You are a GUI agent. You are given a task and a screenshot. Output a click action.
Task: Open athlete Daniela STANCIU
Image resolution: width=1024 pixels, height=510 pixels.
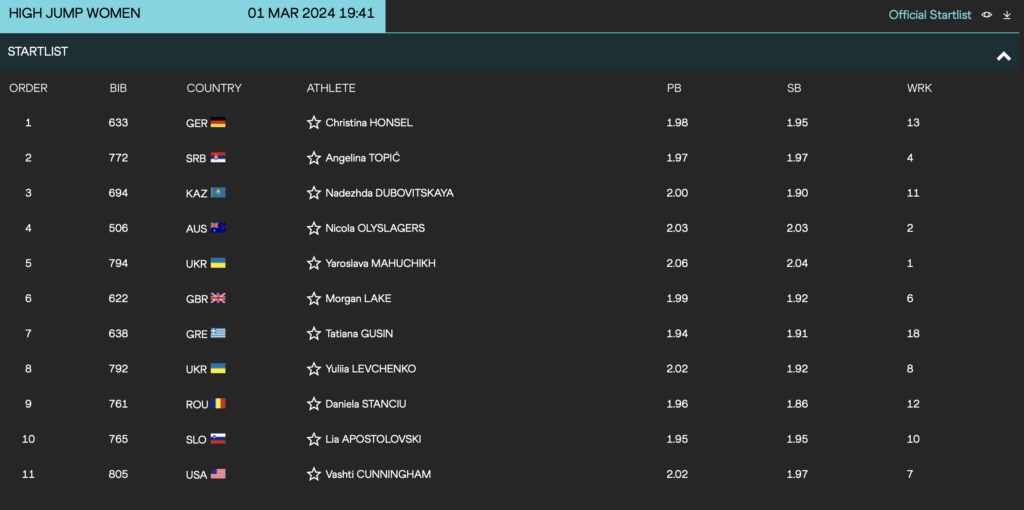pos(366,404)
